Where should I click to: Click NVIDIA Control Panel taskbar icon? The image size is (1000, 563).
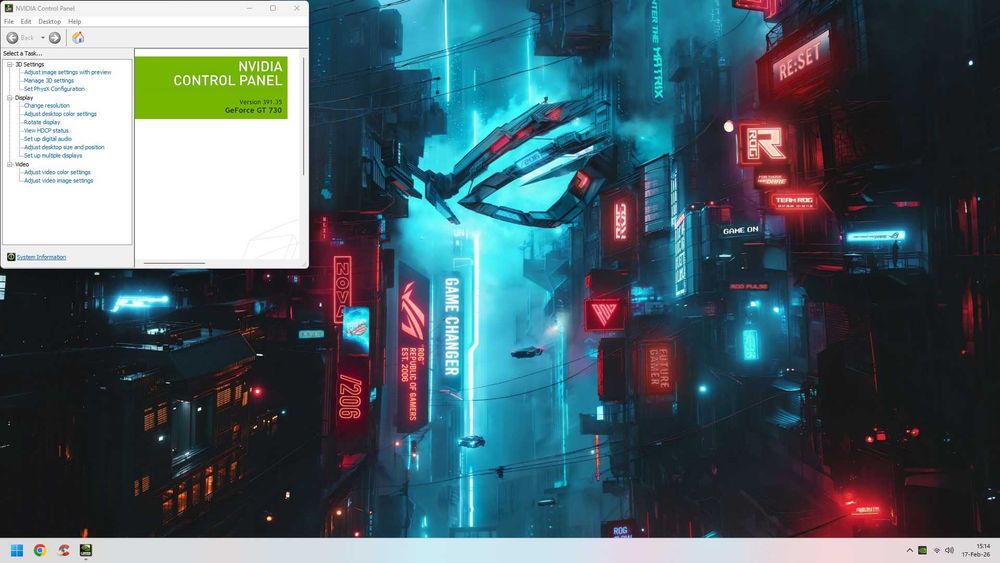[86, 550]
